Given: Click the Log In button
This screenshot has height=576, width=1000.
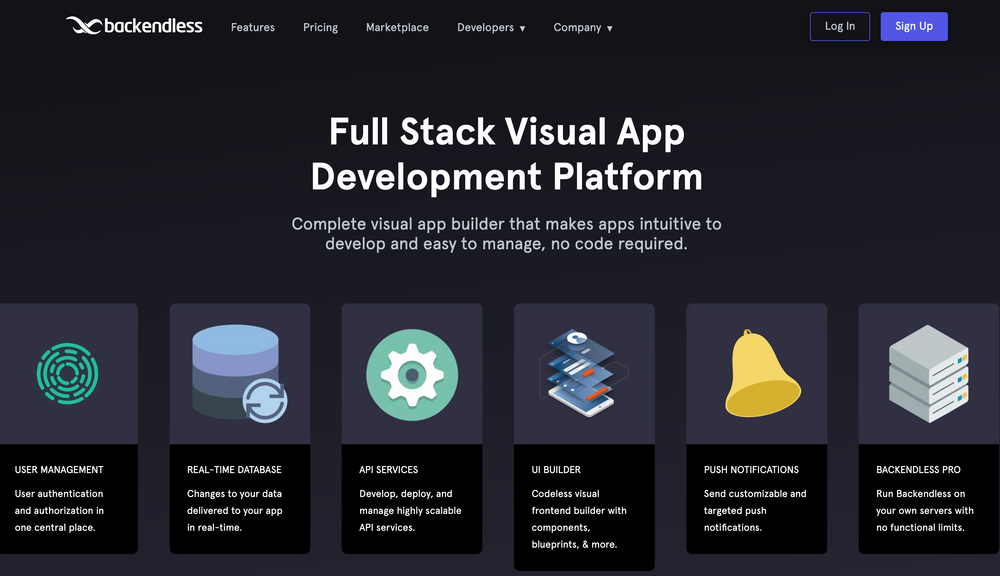Looking at the screenshot, I should click(839, 26).
